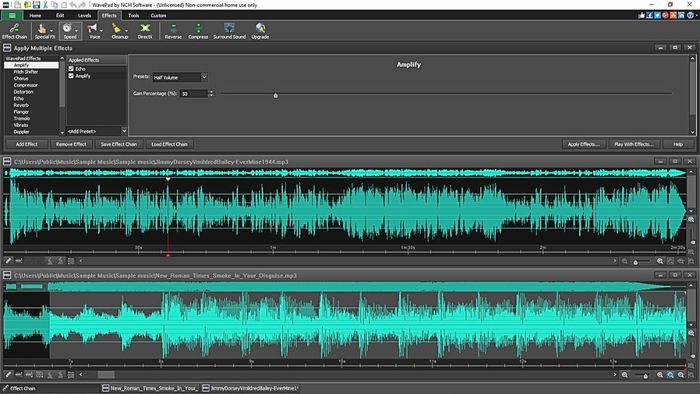
Task: Open the green main menu button
Action: (x=12, y=15)
